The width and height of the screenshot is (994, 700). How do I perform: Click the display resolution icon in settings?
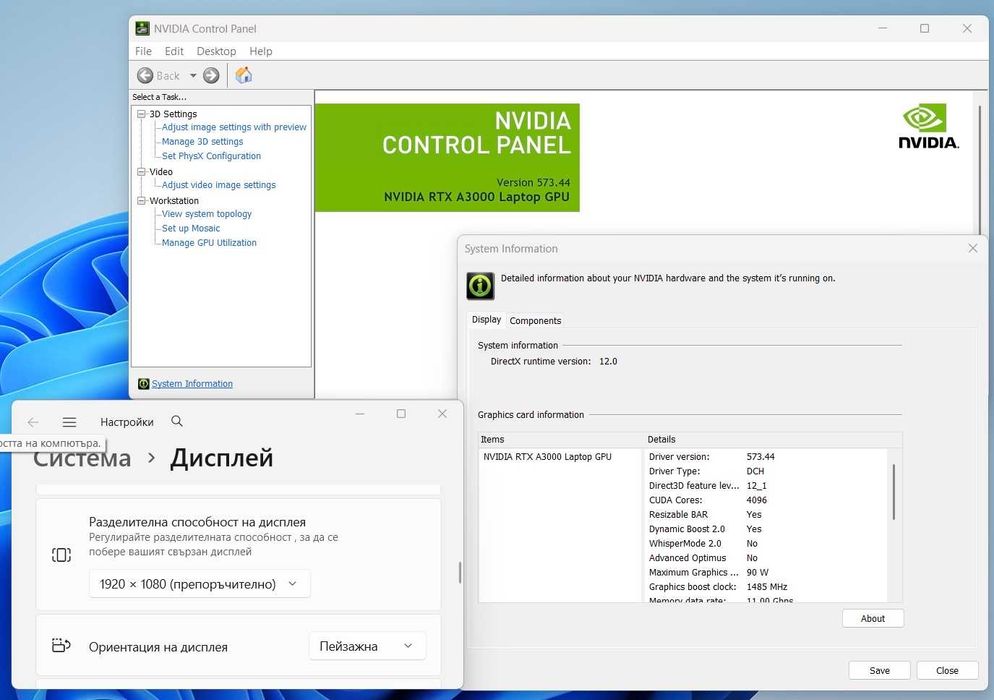pyautogui.click(x=61, y=555)
